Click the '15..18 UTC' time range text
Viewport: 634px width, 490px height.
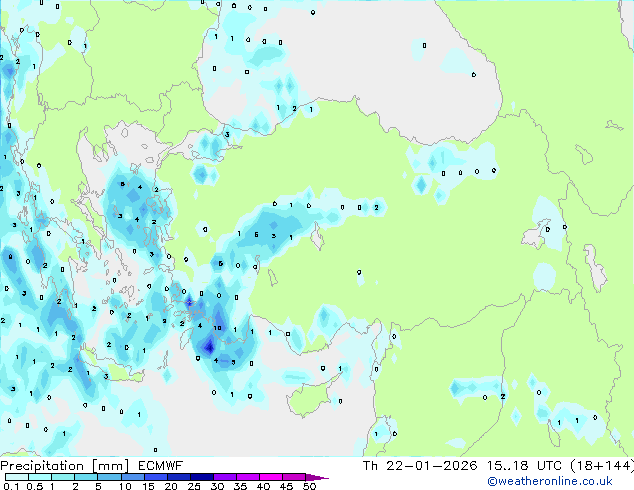(x=524, y=466)
